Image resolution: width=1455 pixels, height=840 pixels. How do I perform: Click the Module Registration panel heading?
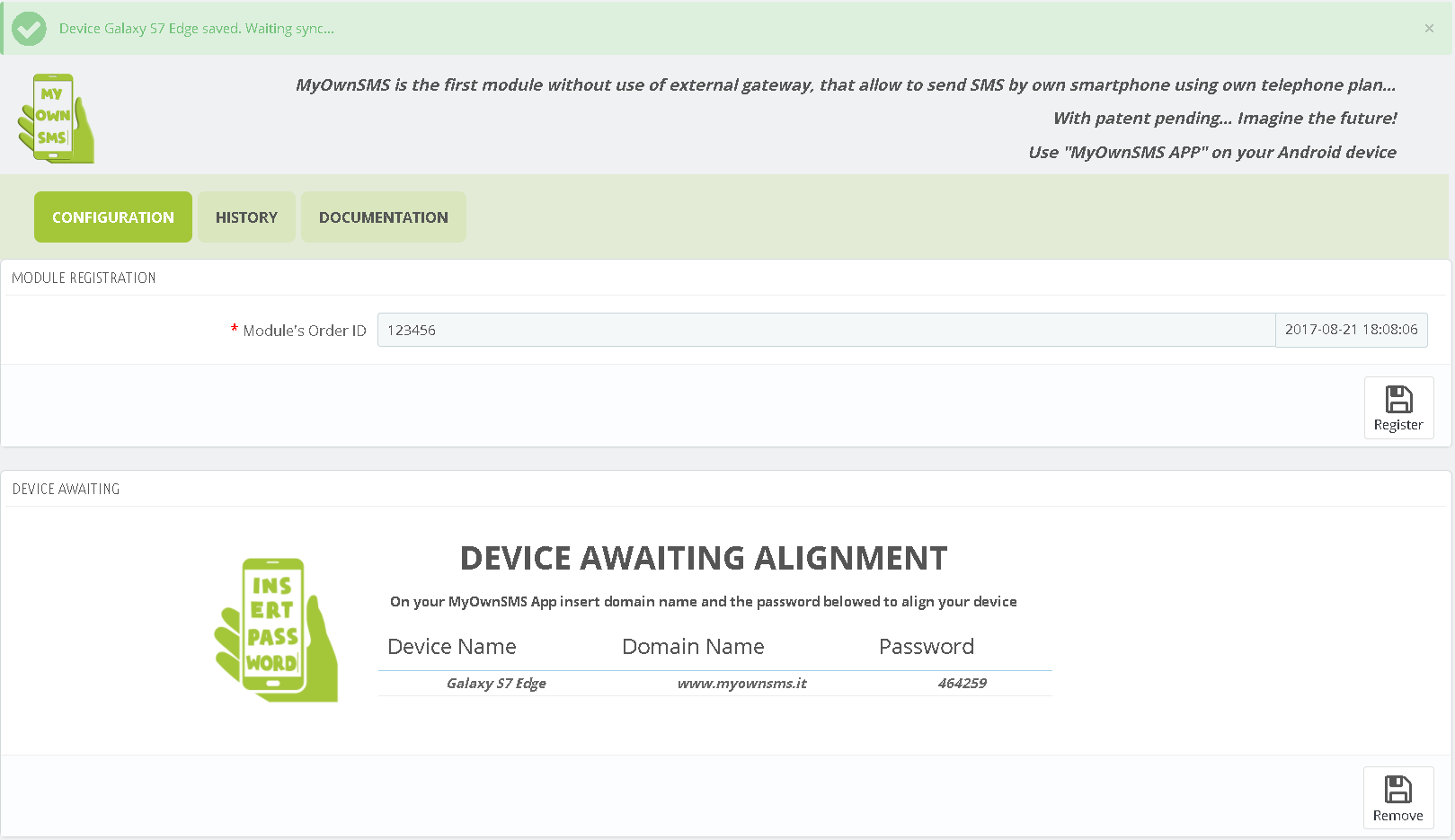(x=84, y=279)
